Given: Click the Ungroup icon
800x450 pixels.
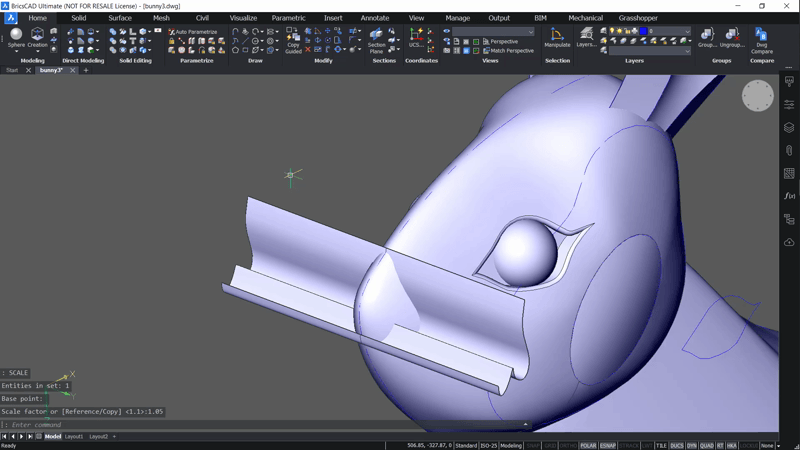Looking at the screenshot, I should pyautogui.click(x=732, y=38).
